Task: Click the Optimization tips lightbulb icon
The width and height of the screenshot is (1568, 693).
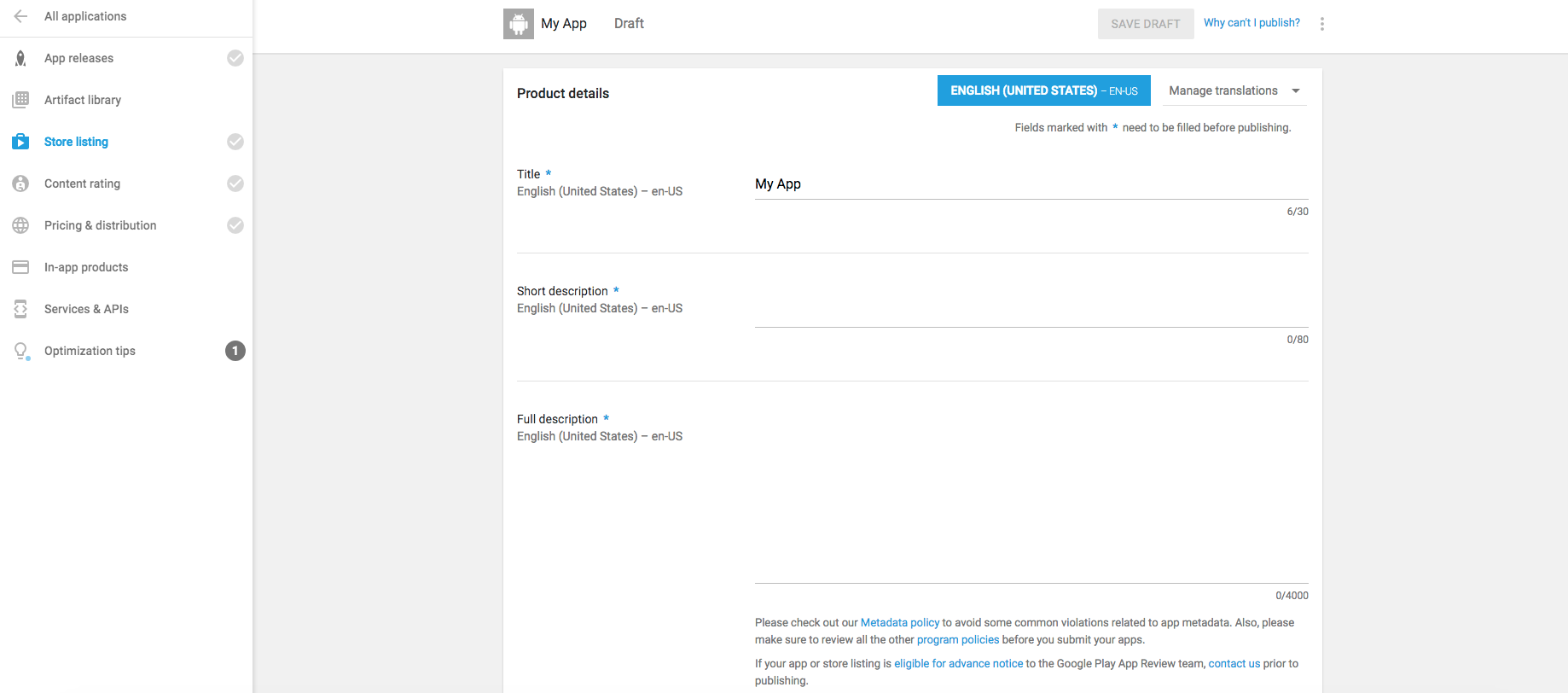Action: pyautogui.click(x=20, y=351)
